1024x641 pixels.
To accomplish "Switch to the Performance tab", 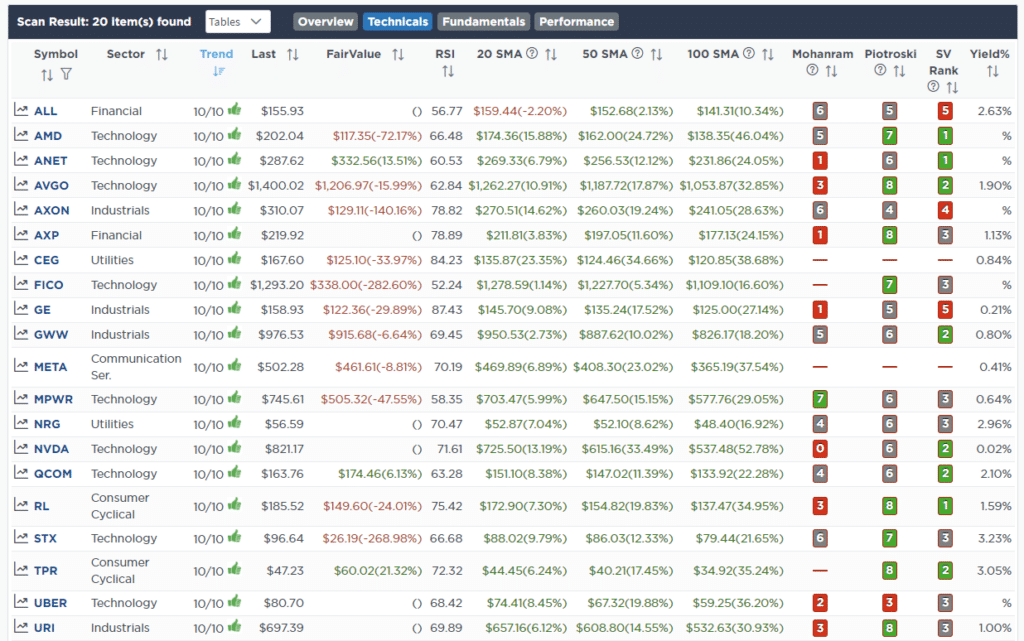I will click(576, 22).
